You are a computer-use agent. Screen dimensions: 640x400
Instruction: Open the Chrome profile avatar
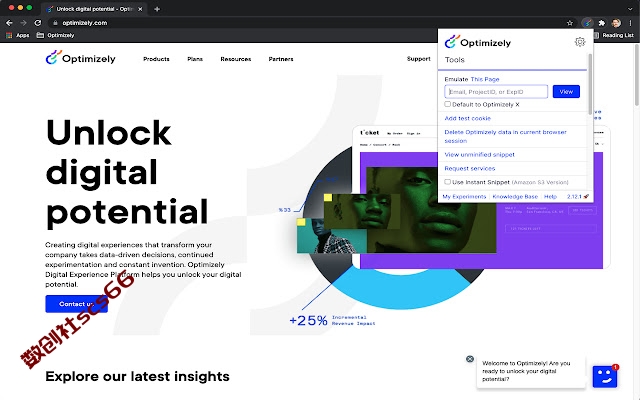pos(616,23)
